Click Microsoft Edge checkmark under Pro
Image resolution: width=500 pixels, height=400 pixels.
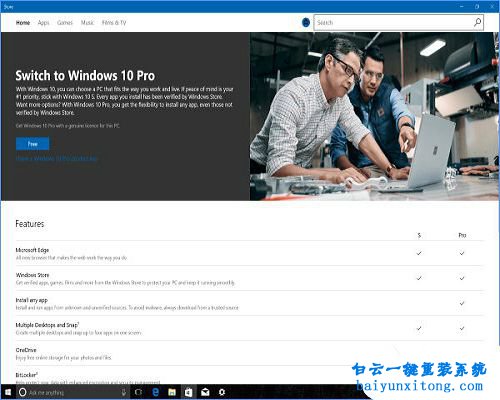coord(462,253)
